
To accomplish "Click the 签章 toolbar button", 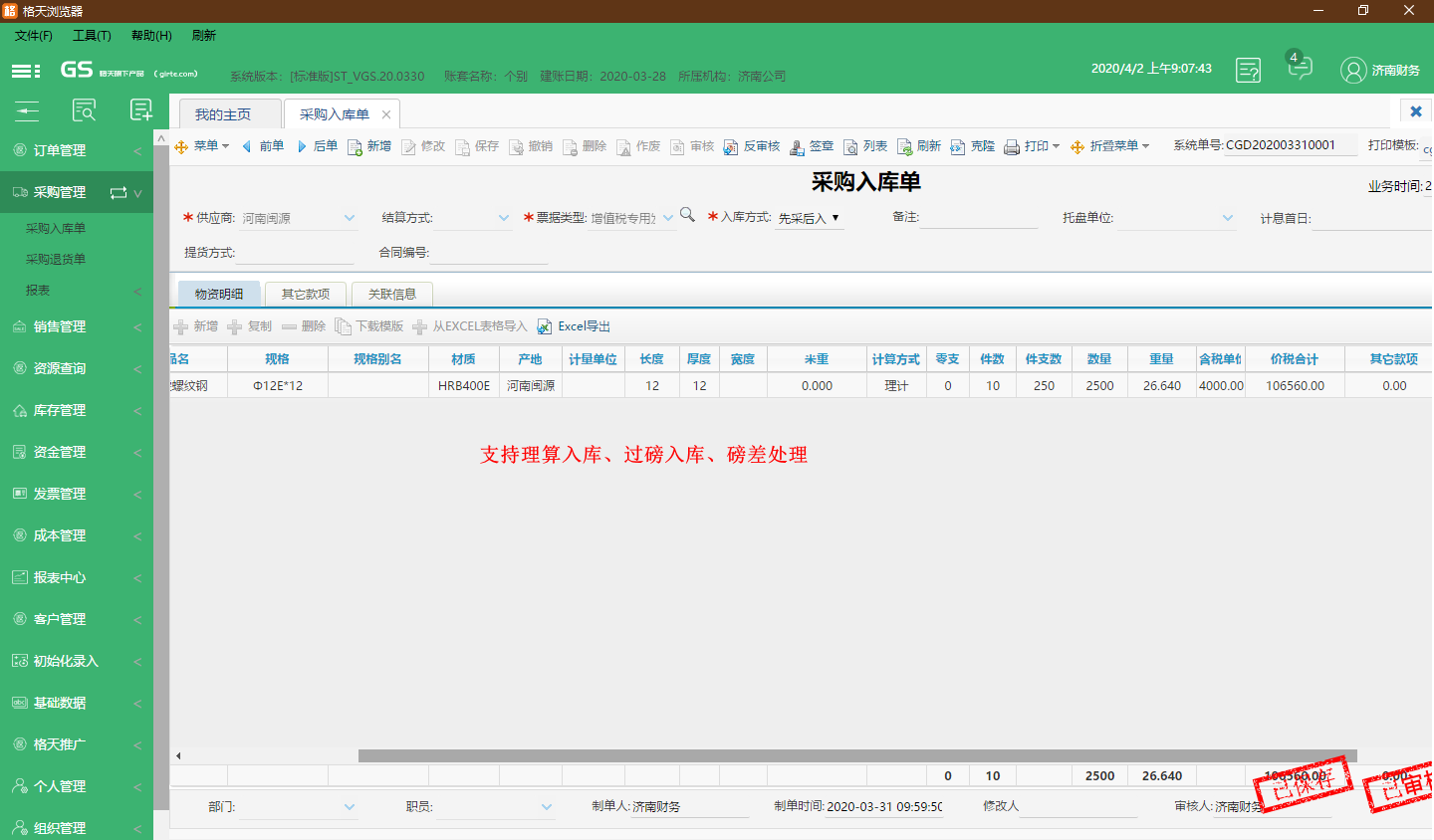I will click(812, 146).
